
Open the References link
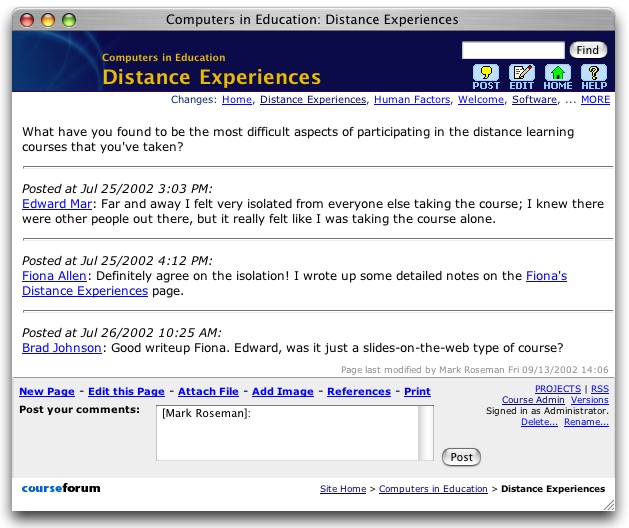(359, 392)
